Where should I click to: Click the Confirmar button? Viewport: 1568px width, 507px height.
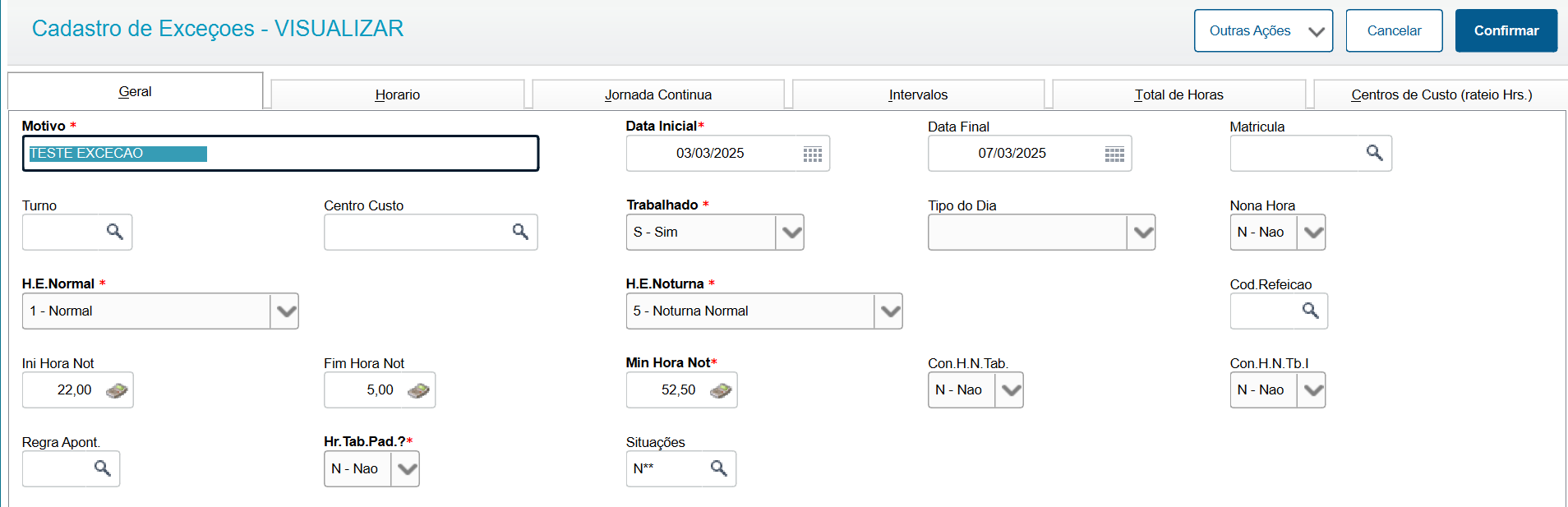[x=1506, y=31]
